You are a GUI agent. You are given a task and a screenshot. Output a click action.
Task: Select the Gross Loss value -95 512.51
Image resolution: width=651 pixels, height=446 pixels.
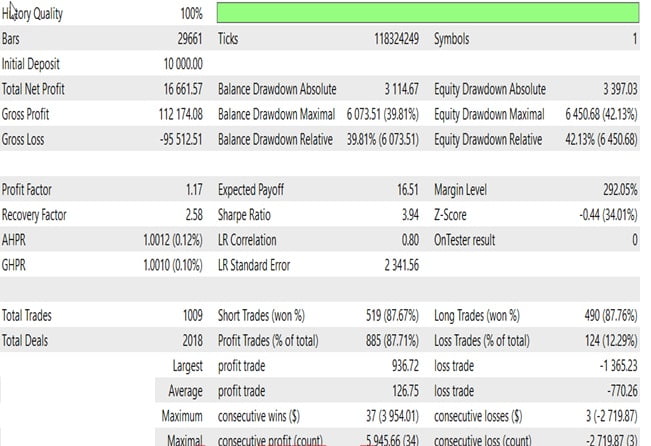tap(176, 139)
